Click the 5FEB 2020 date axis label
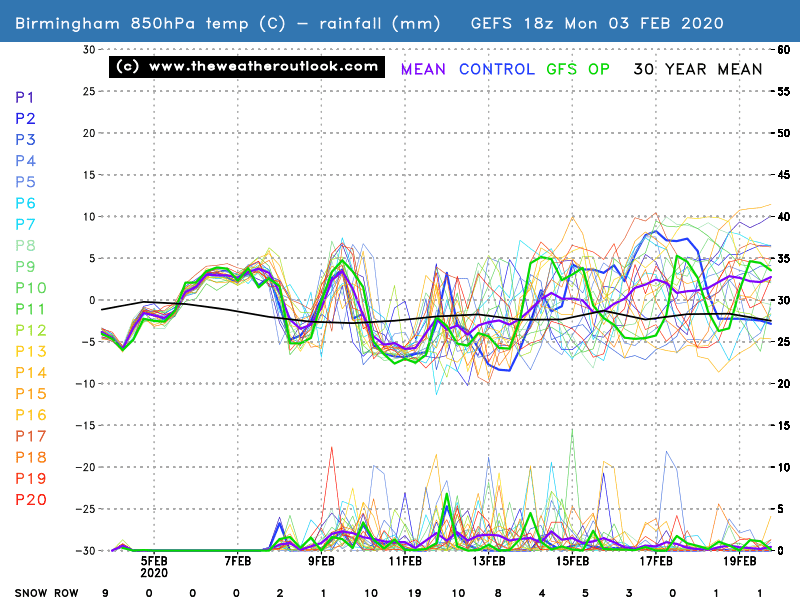The image size is (800, 600). point(155,568)
